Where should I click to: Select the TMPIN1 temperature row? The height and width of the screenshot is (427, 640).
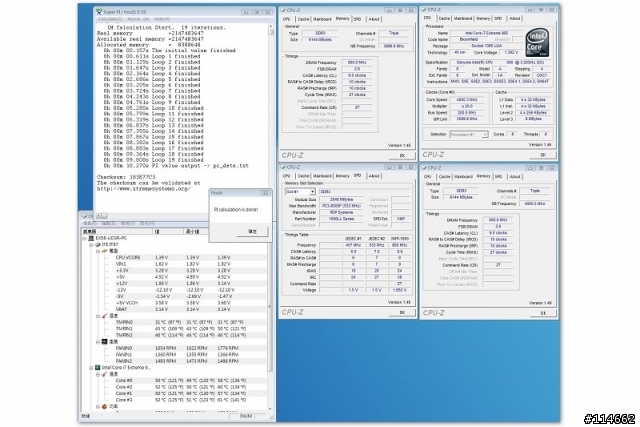tap(175, 329)
